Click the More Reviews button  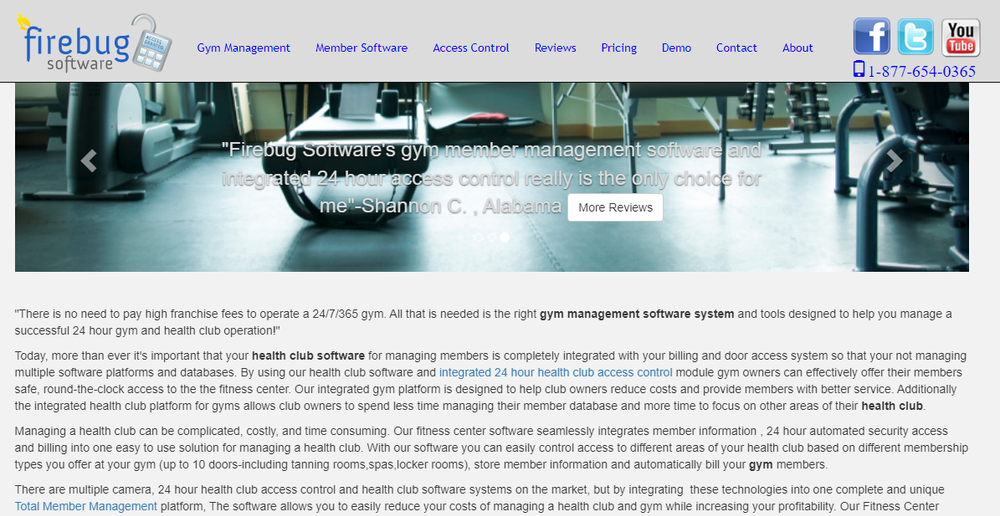pyautogui.click(x=615, y=207)
